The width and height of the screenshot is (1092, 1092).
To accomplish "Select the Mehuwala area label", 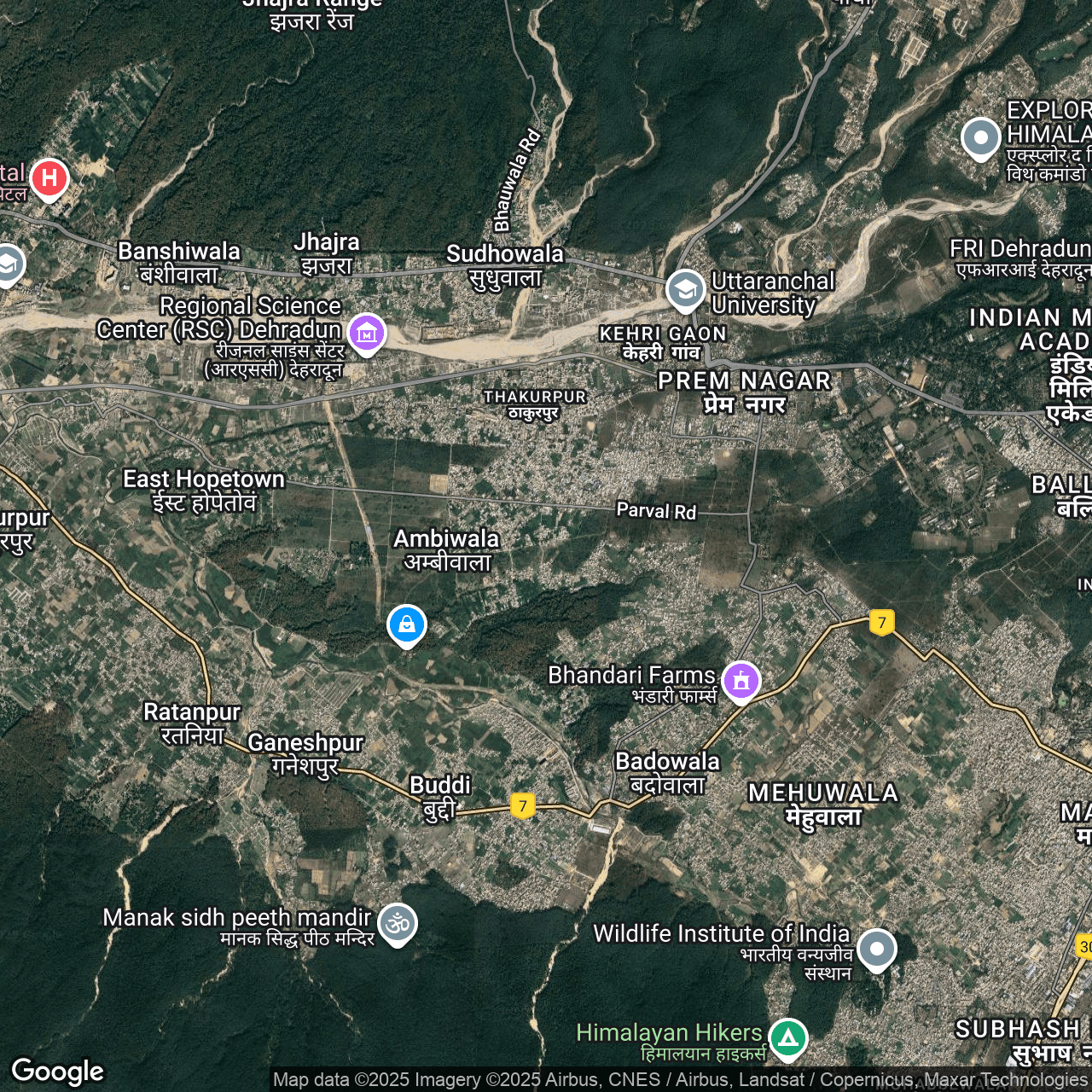I will point(823,793).
